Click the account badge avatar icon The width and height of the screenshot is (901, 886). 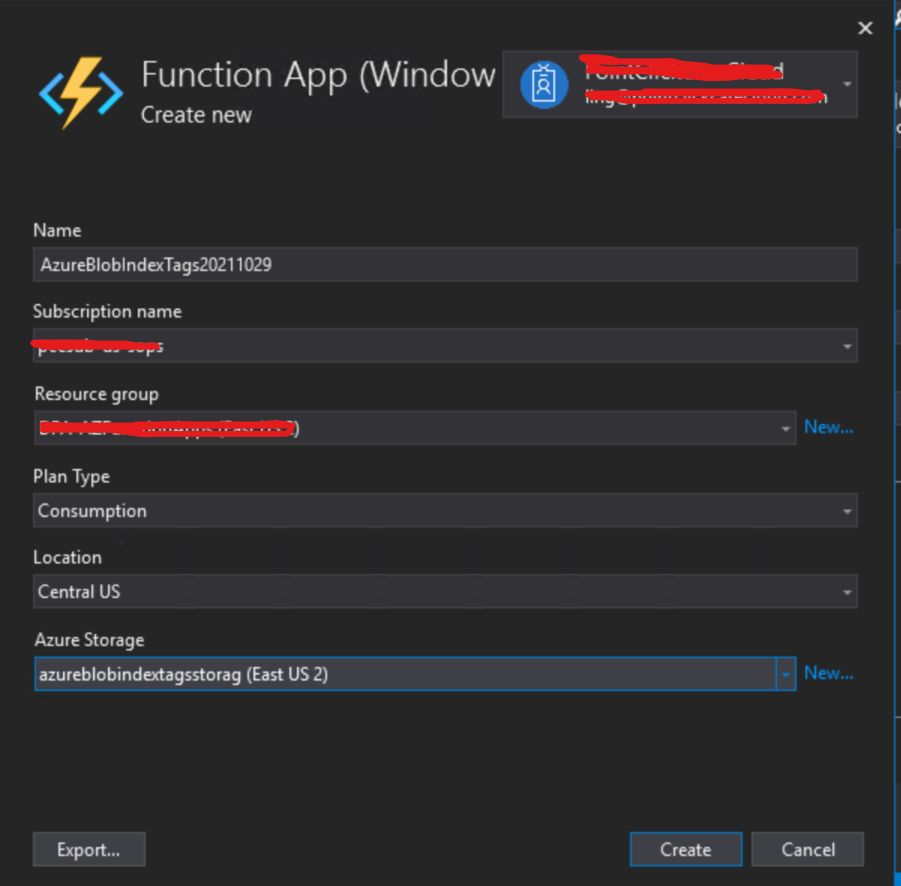(x=544, y=85)
